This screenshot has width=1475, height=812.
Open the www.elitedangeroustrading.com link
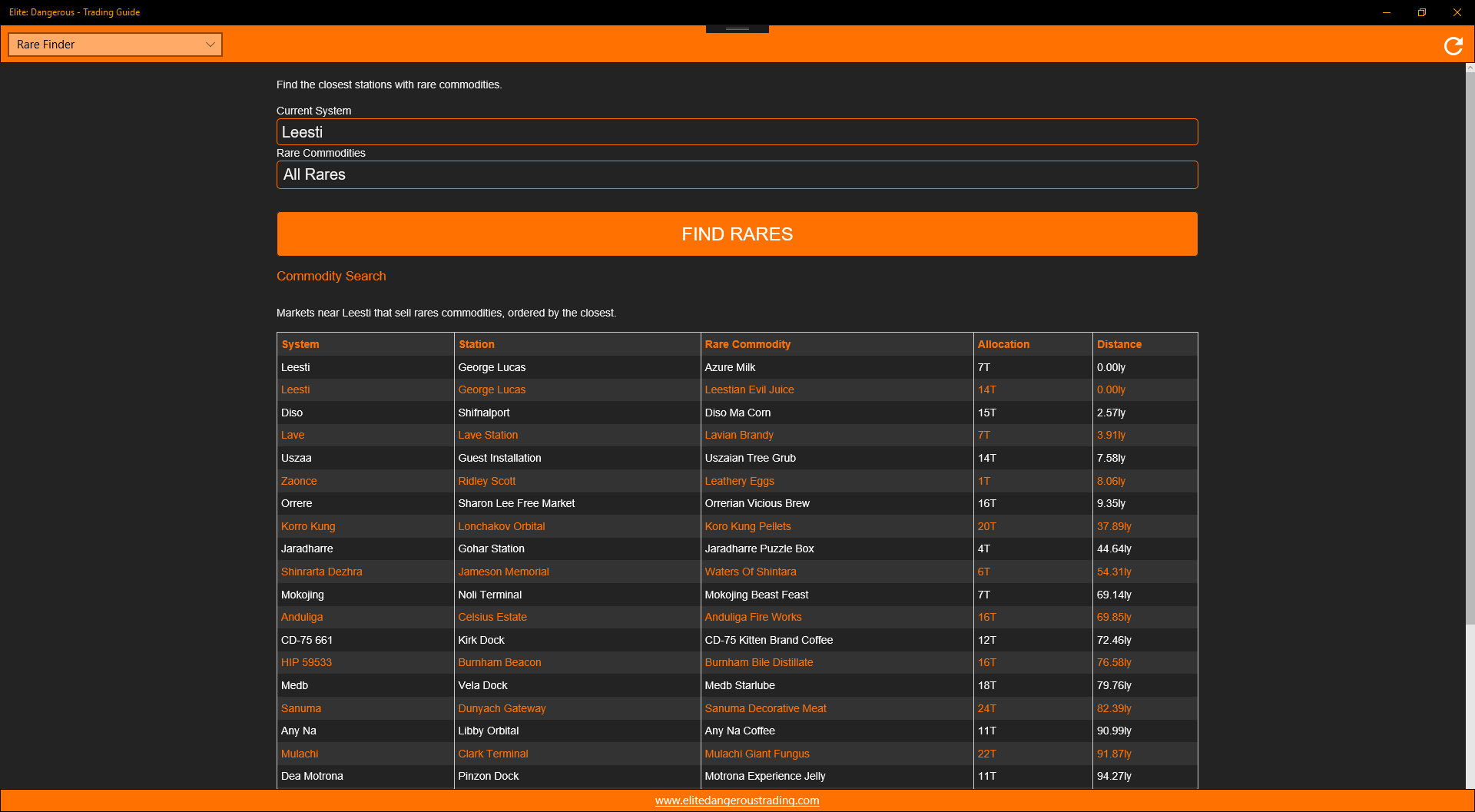tap(737, 800)
